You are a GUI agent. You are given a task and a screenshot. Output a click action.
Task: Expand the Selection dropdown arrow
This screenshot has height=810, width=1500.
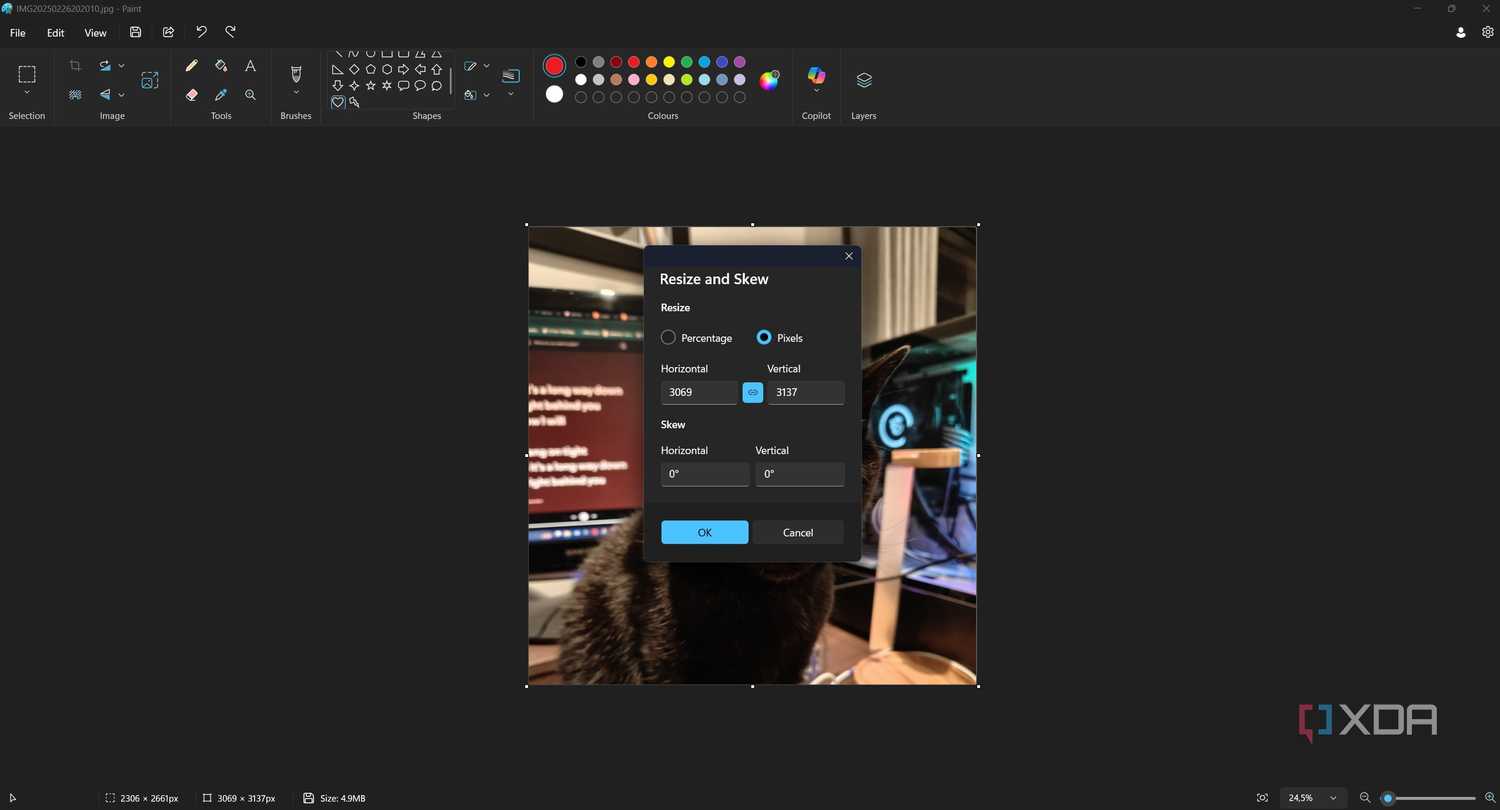pyautogui.click(x=27, y=93)
